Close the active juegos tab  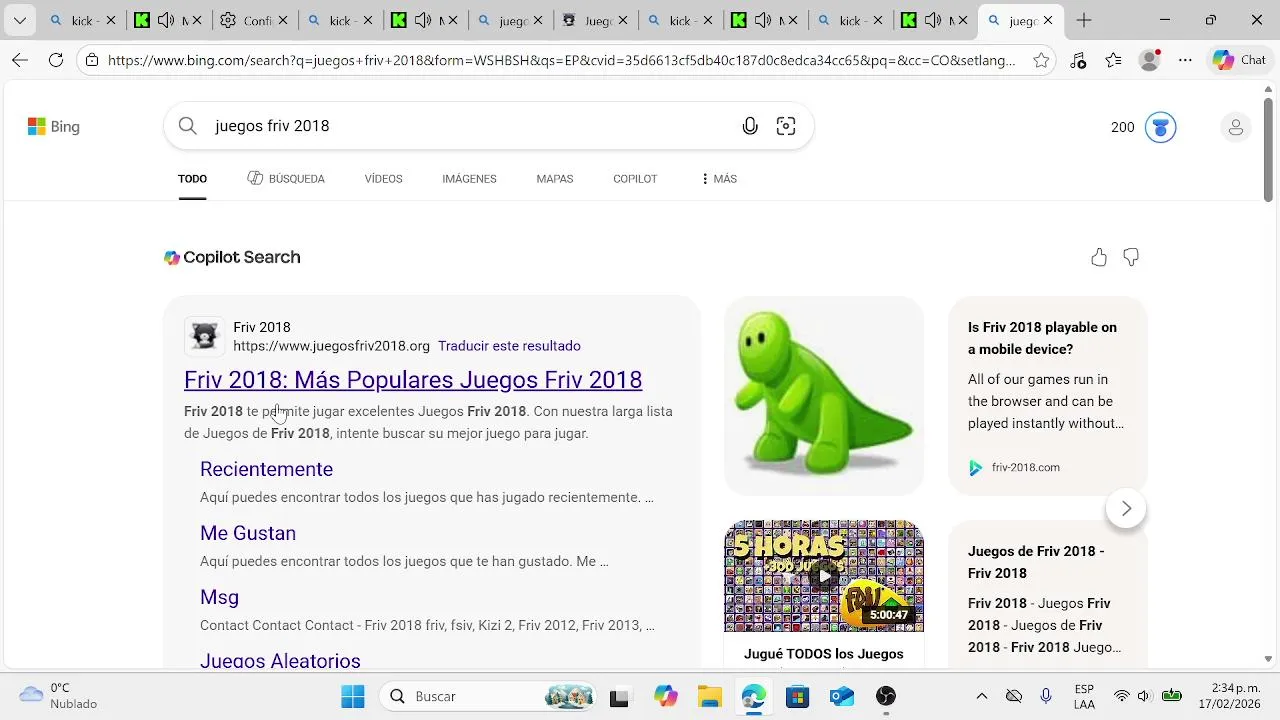pyautogui.click(x=1047, y=20)
